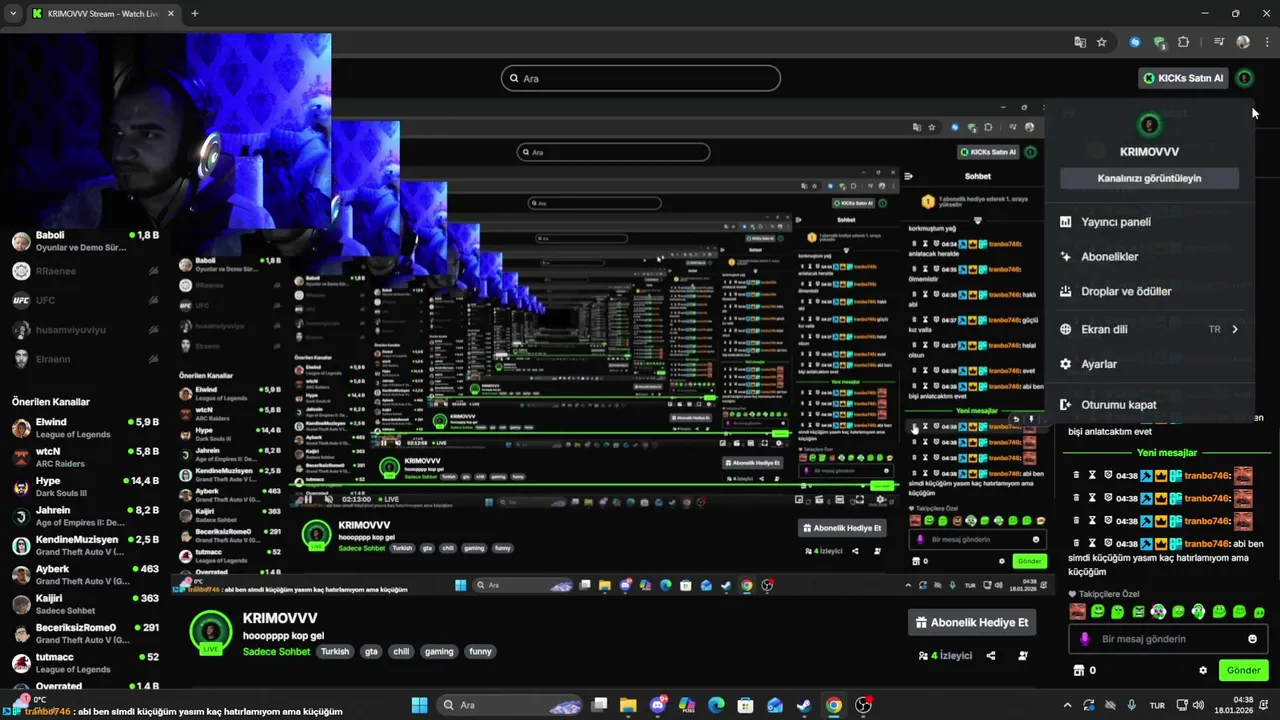Open Baboli channel in sidebar
This screenshot has width=1280, height=720.
(x=85, y=241)
